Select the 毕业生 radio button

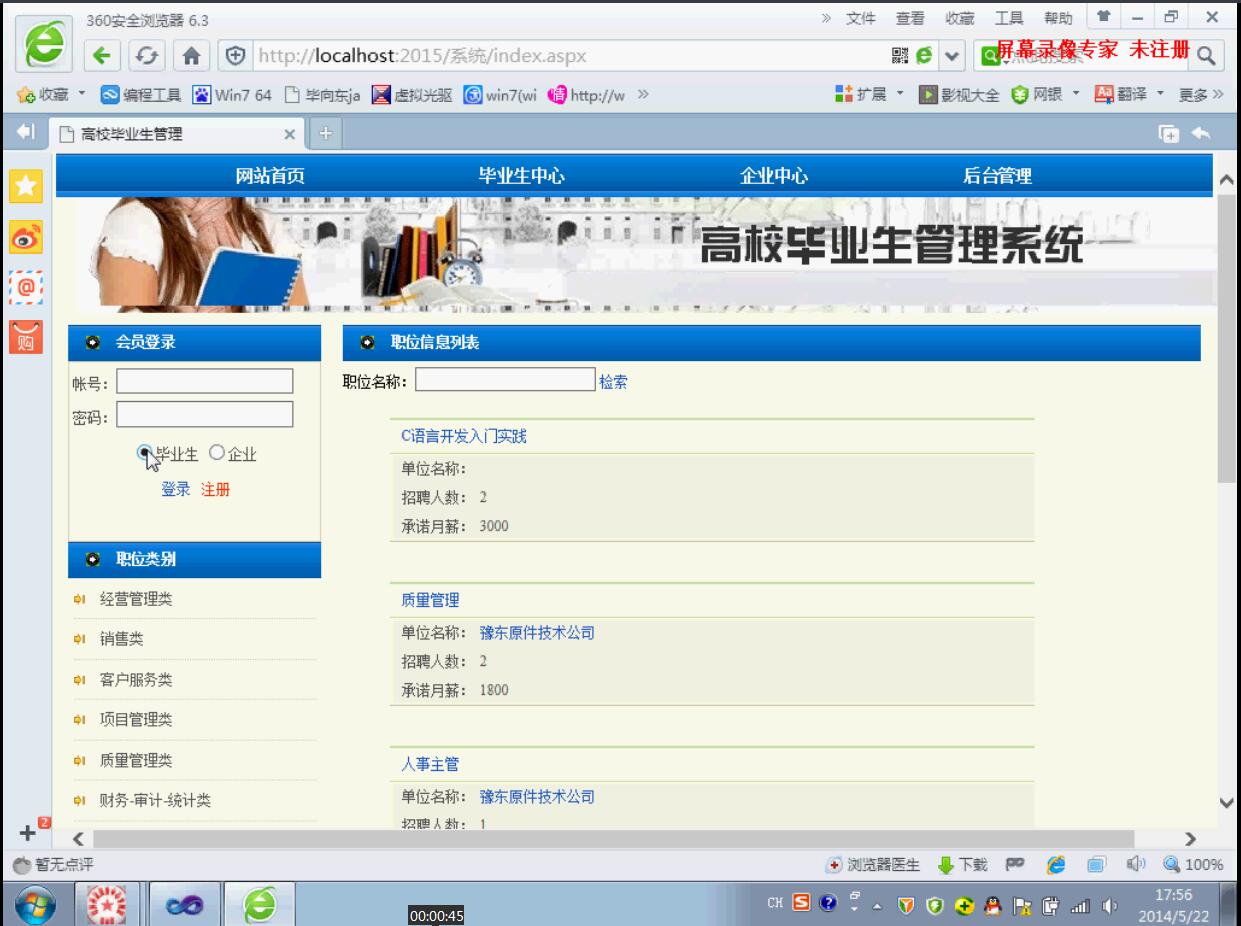[x=144, y=453]
